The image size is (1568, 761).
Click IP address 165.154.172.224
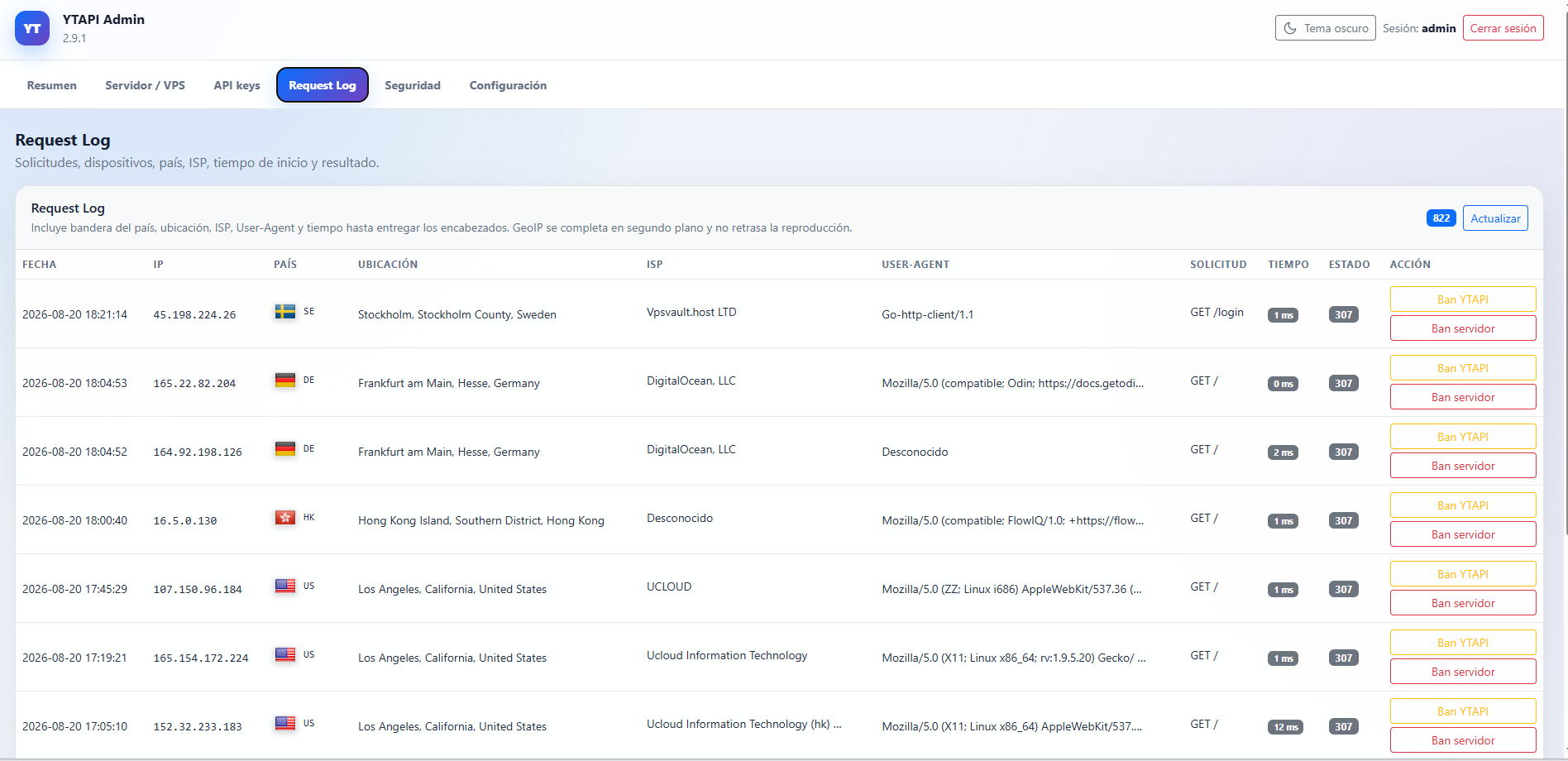click(x=201, y=658)
